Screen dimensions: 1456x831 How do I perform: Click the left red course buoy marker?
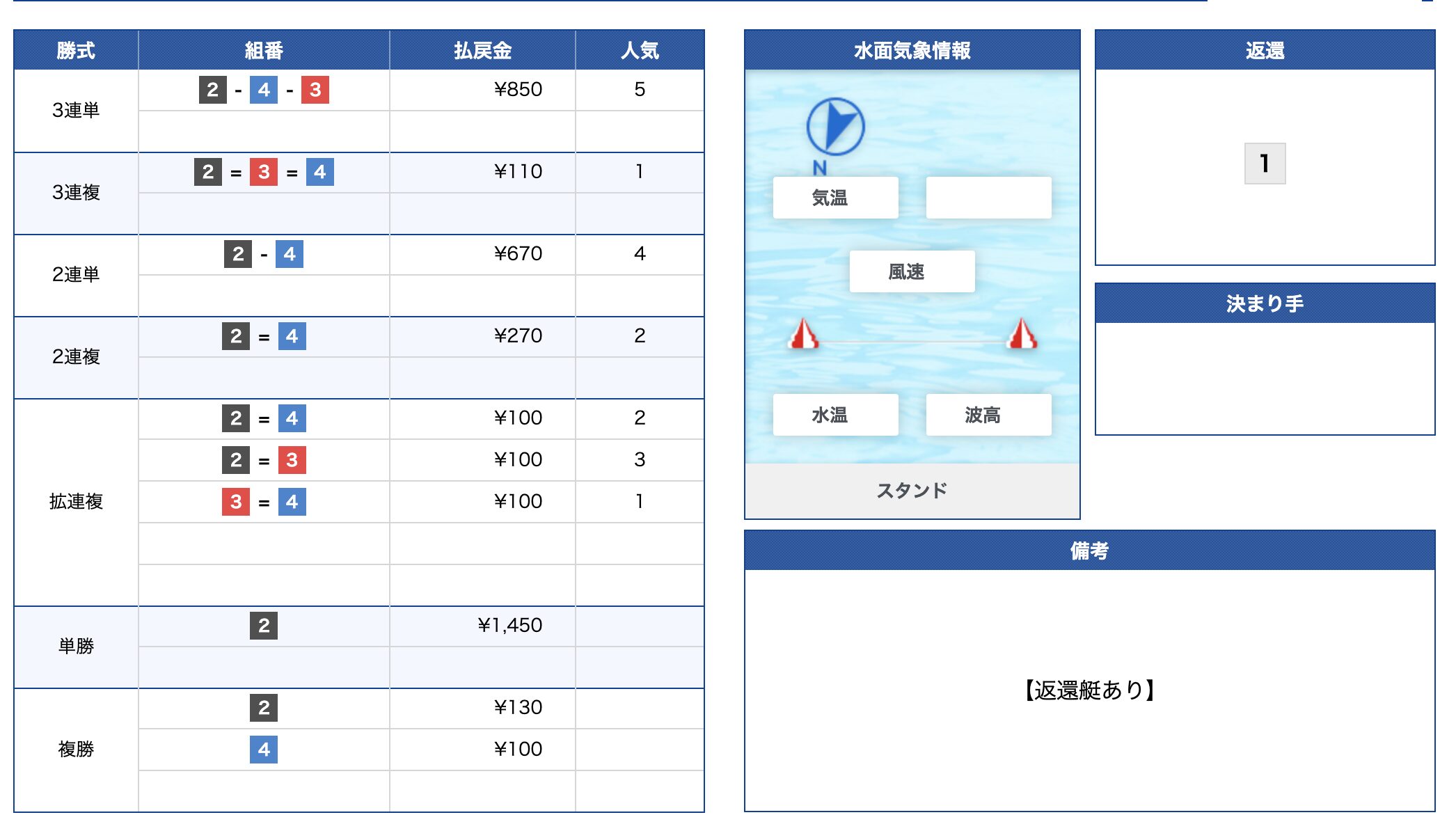click(x=803, y=333)
